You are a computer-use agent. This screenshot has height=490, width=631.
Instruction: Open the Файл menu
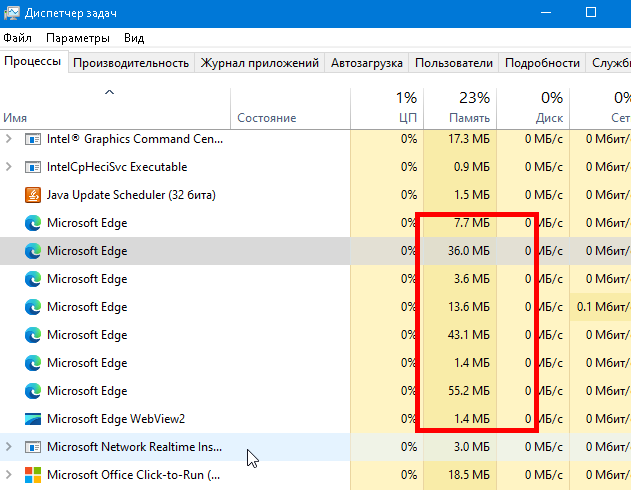click(x=17, y=38)
